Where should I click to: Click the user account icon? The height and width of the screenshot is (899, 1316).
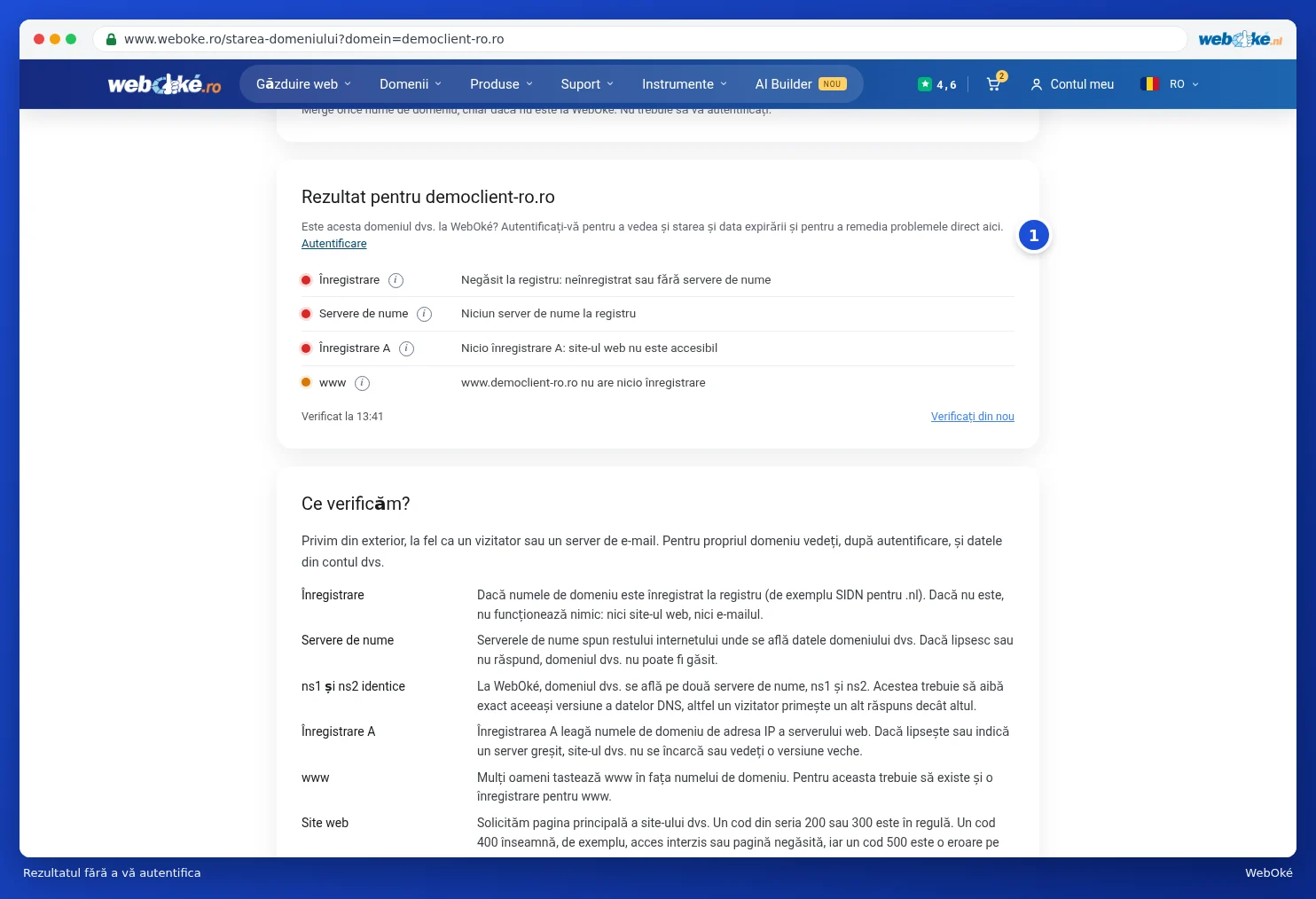[x=1036, y=84]
